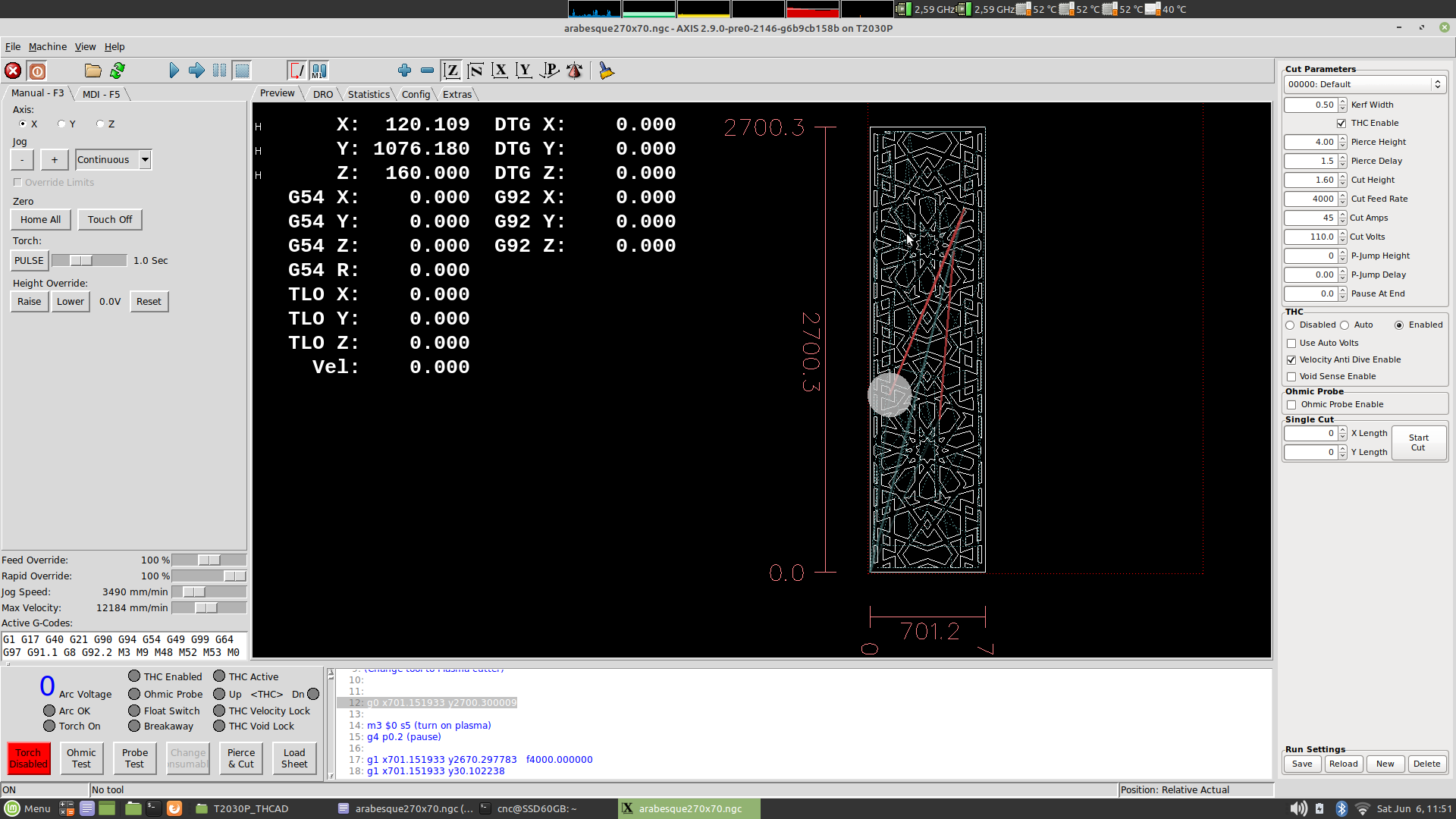
Task: Switch to MDI - F5 tab
Action: tap(101, 94)
